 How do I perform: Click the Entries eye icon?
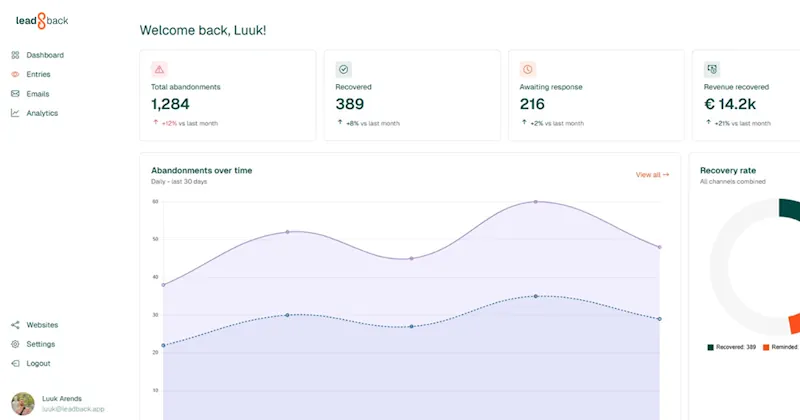(15, 75)
